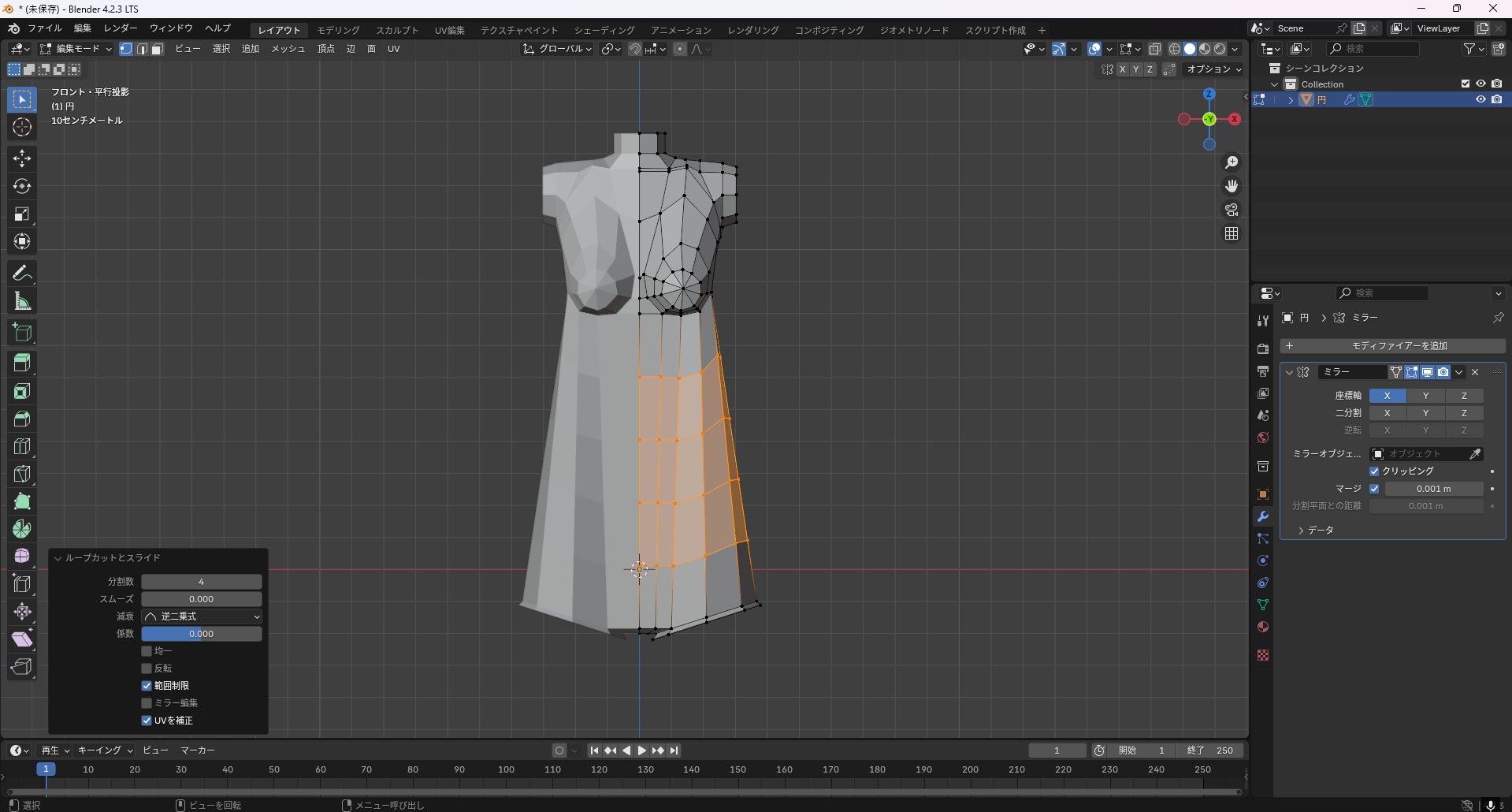Enable face select mode
The height and width of the screenshot is (812, 1512).
tap(157, 49)
